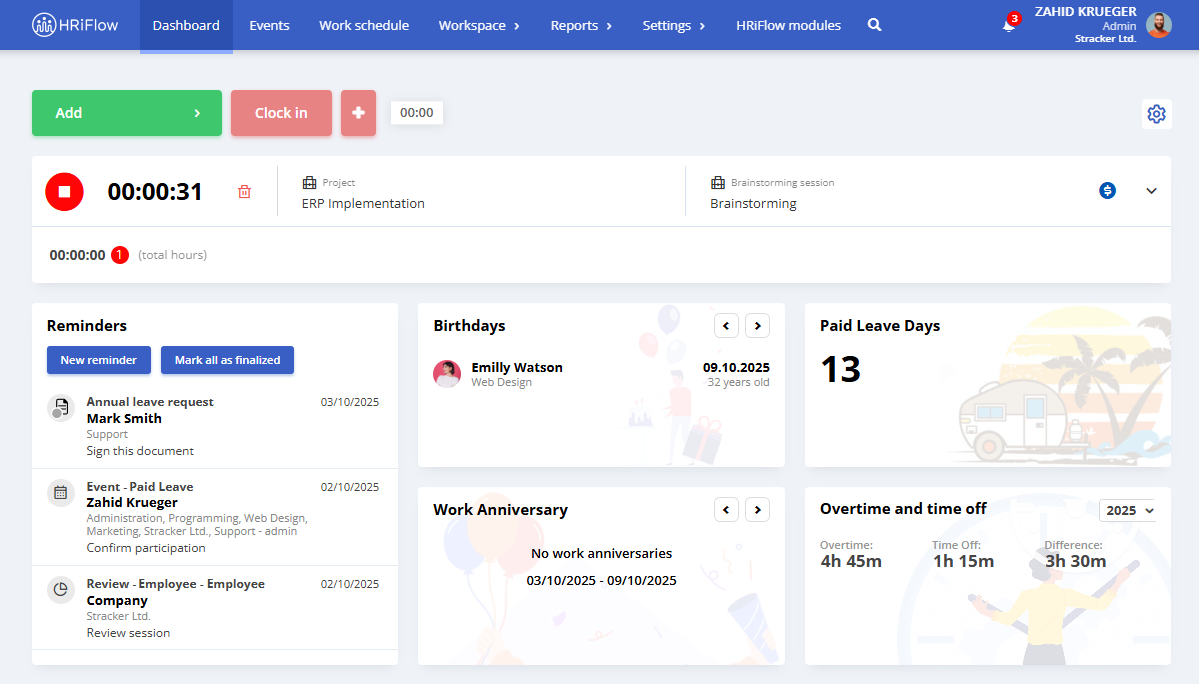Delete the running timer entry

[244, 192]
